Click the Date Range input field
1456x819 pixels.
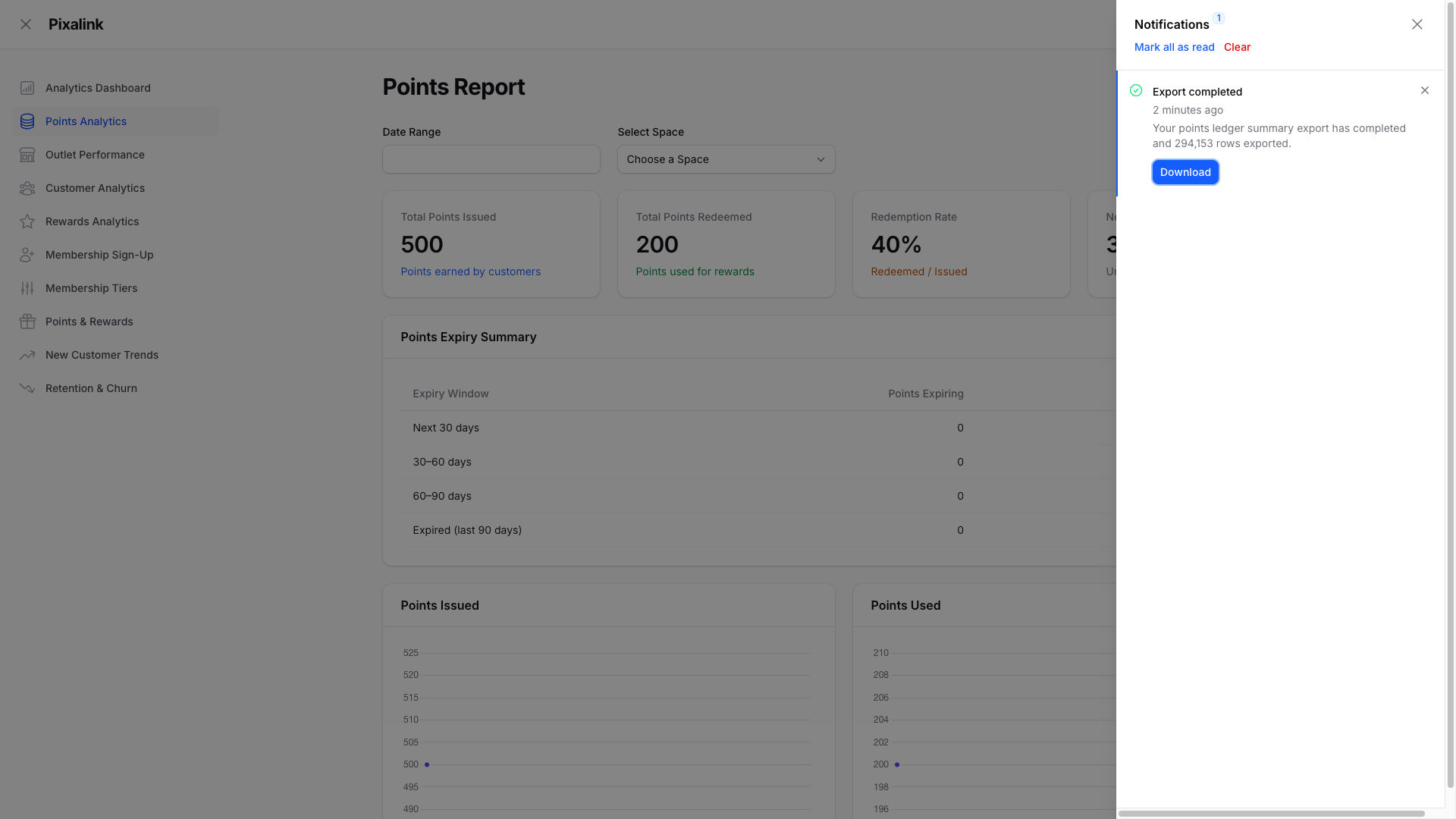click(491, 159)
